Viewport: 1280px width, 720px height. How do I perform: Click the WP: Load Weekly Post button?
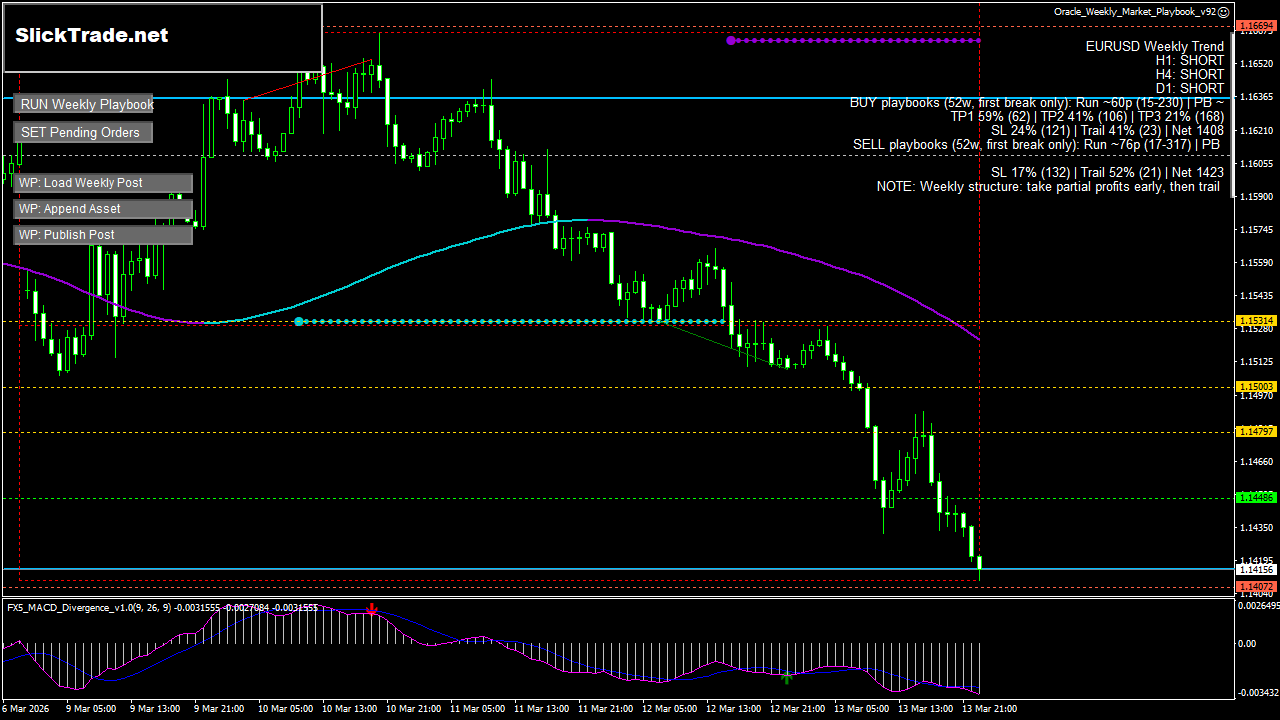[103, 183]
